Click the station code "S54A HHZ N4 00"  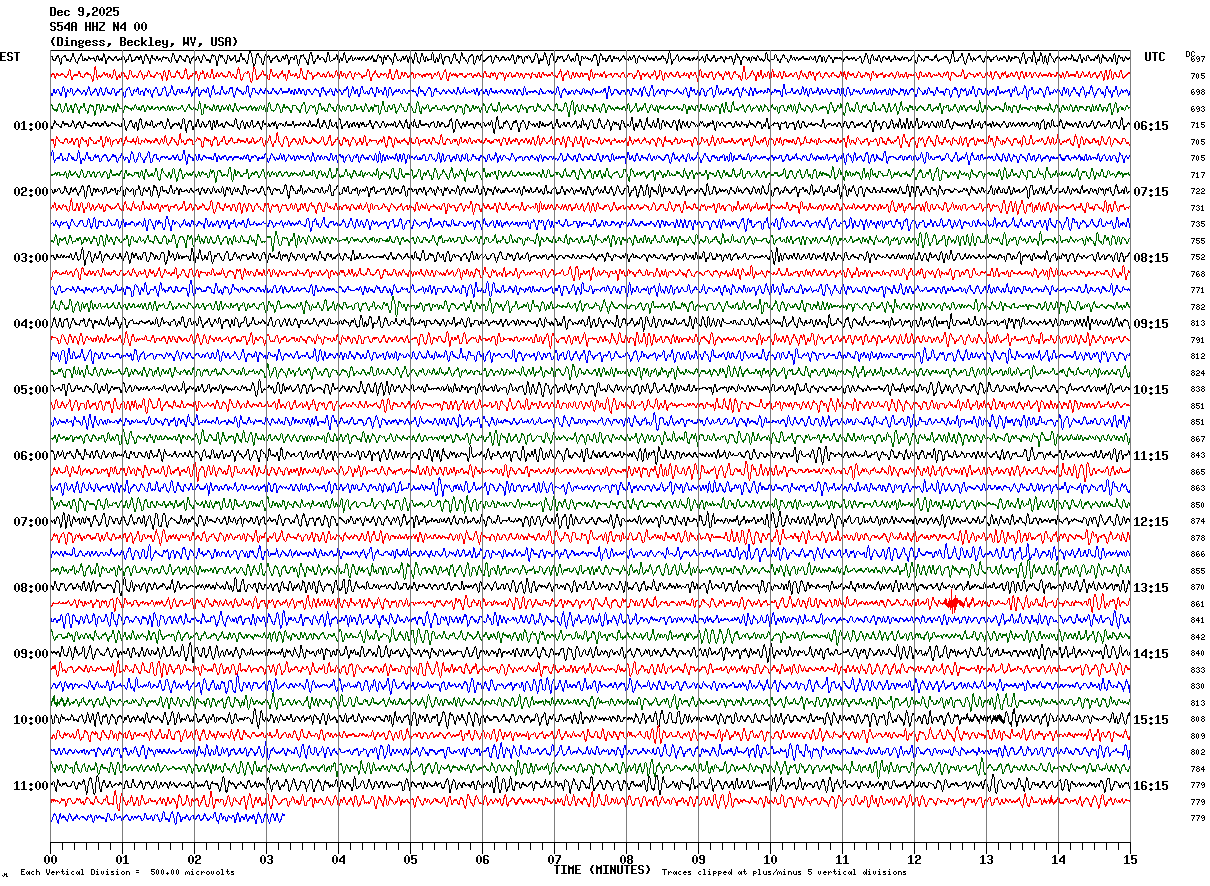98,27
